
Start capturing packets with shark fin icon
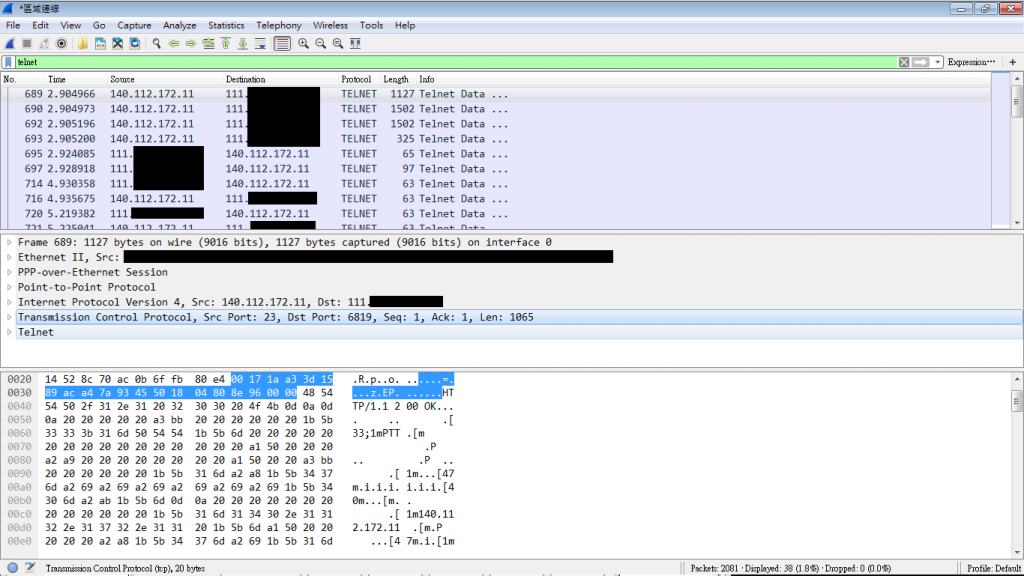(10, 44)
